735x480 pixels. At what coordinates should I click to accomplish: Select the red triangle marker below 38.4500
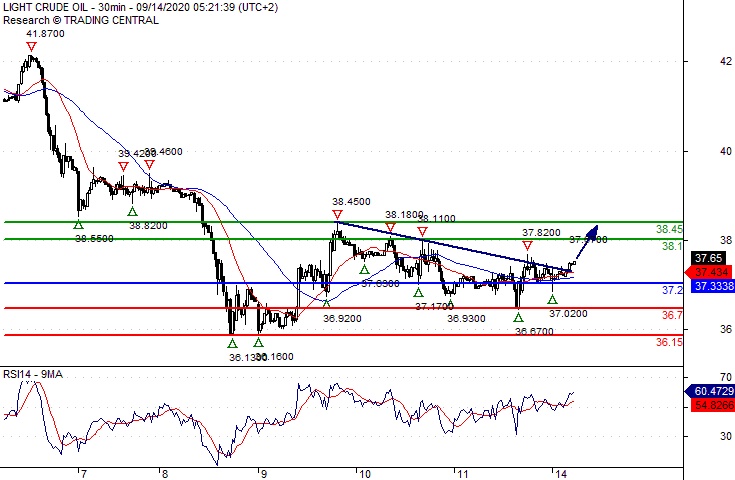click(338, 216)
